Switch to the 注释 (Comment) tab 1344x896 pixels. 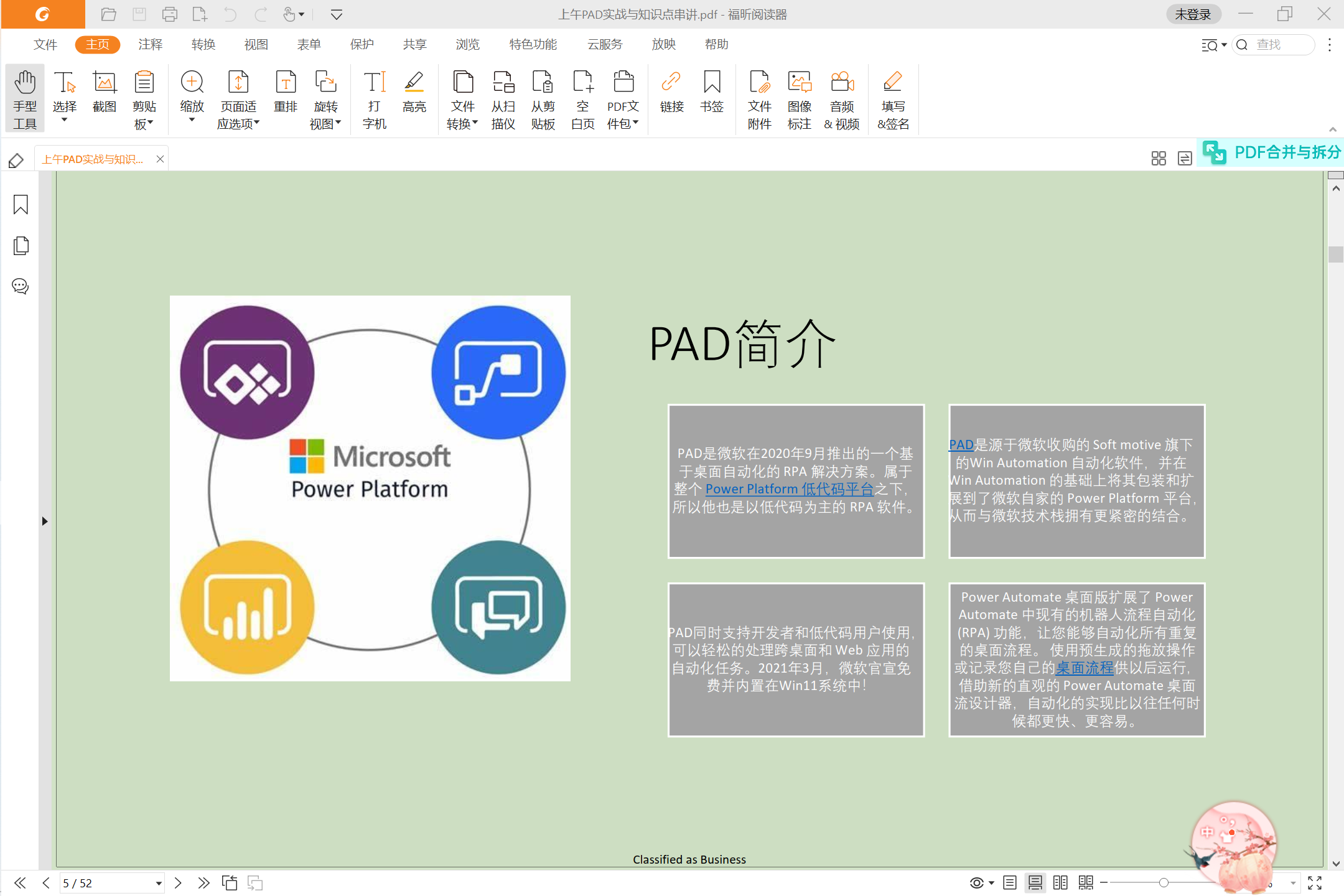pos(151,44)
